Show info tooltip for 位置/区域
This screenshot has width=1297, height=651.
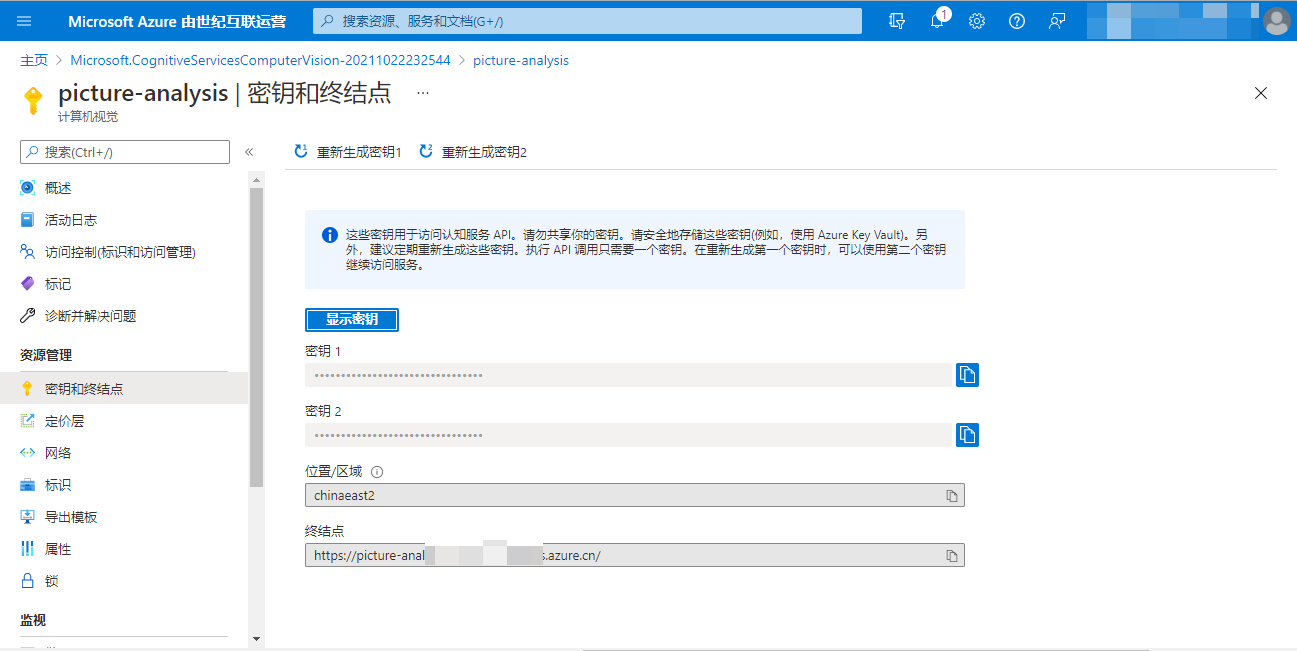click(377, 472)
